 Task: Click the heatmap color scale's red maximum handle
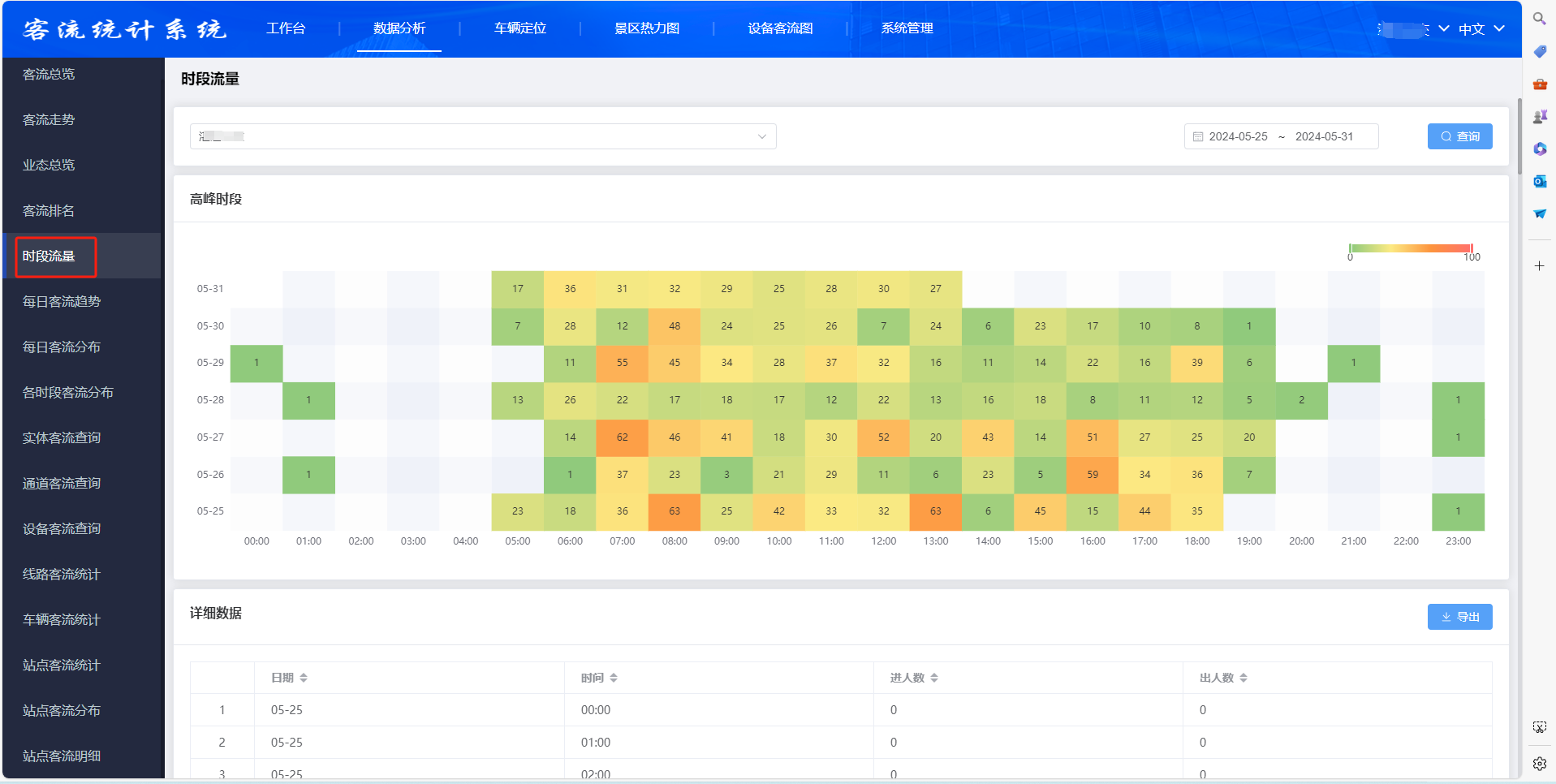click(1471, 248)
